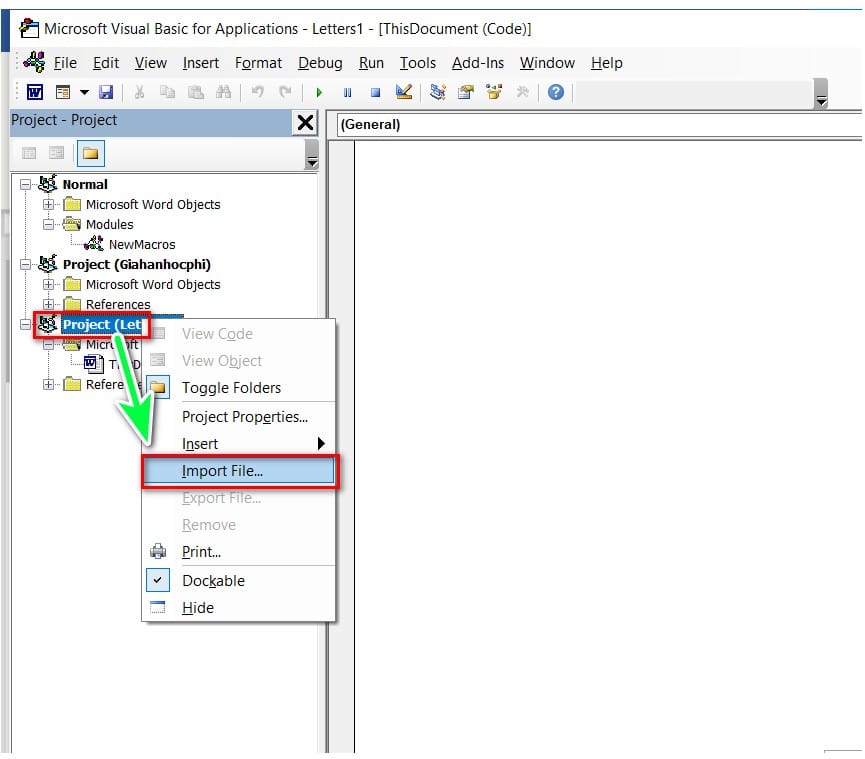
Task: Open the Debug menu
Action: pyautogui.click(x=320, y=63)
